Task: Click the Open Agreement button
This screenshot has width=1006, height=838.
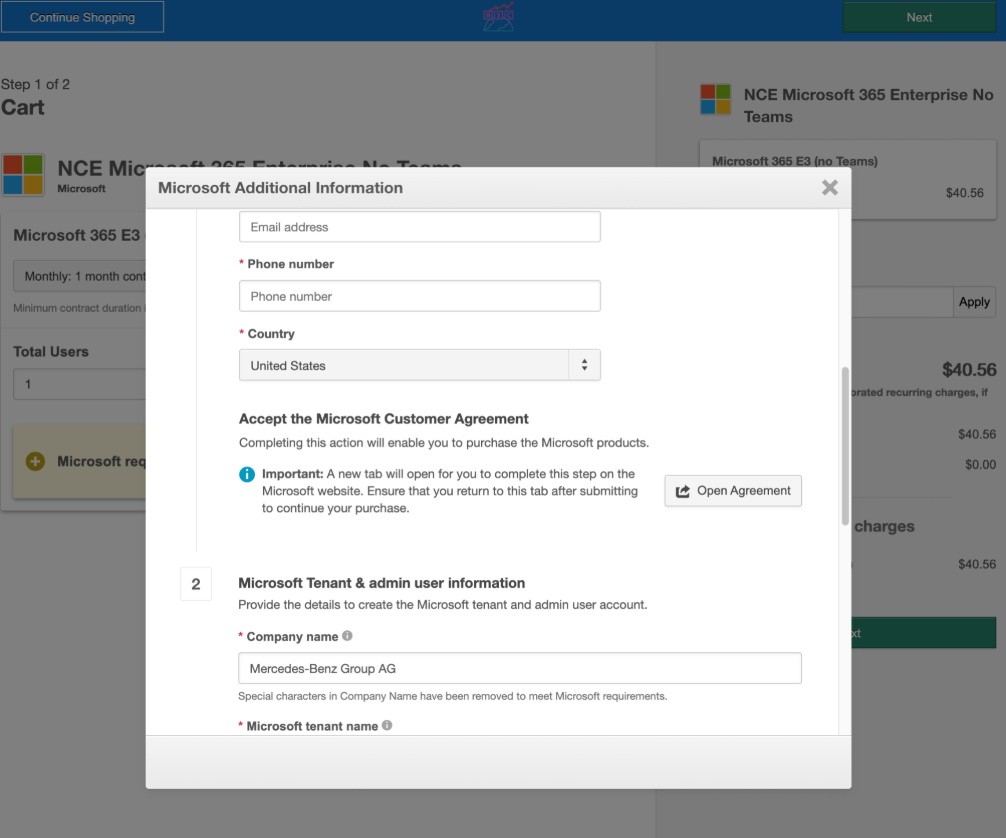Action: (x=733, y=491)
